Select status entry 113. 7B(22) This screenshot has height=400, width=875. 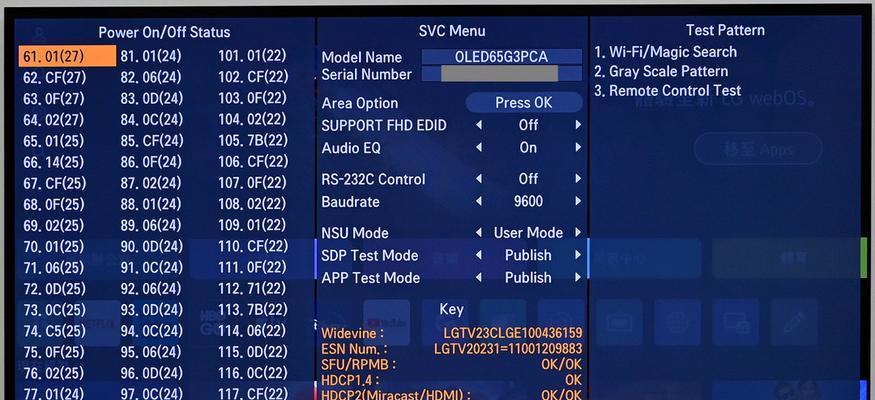pyautogui.click(x=253, y=310)
